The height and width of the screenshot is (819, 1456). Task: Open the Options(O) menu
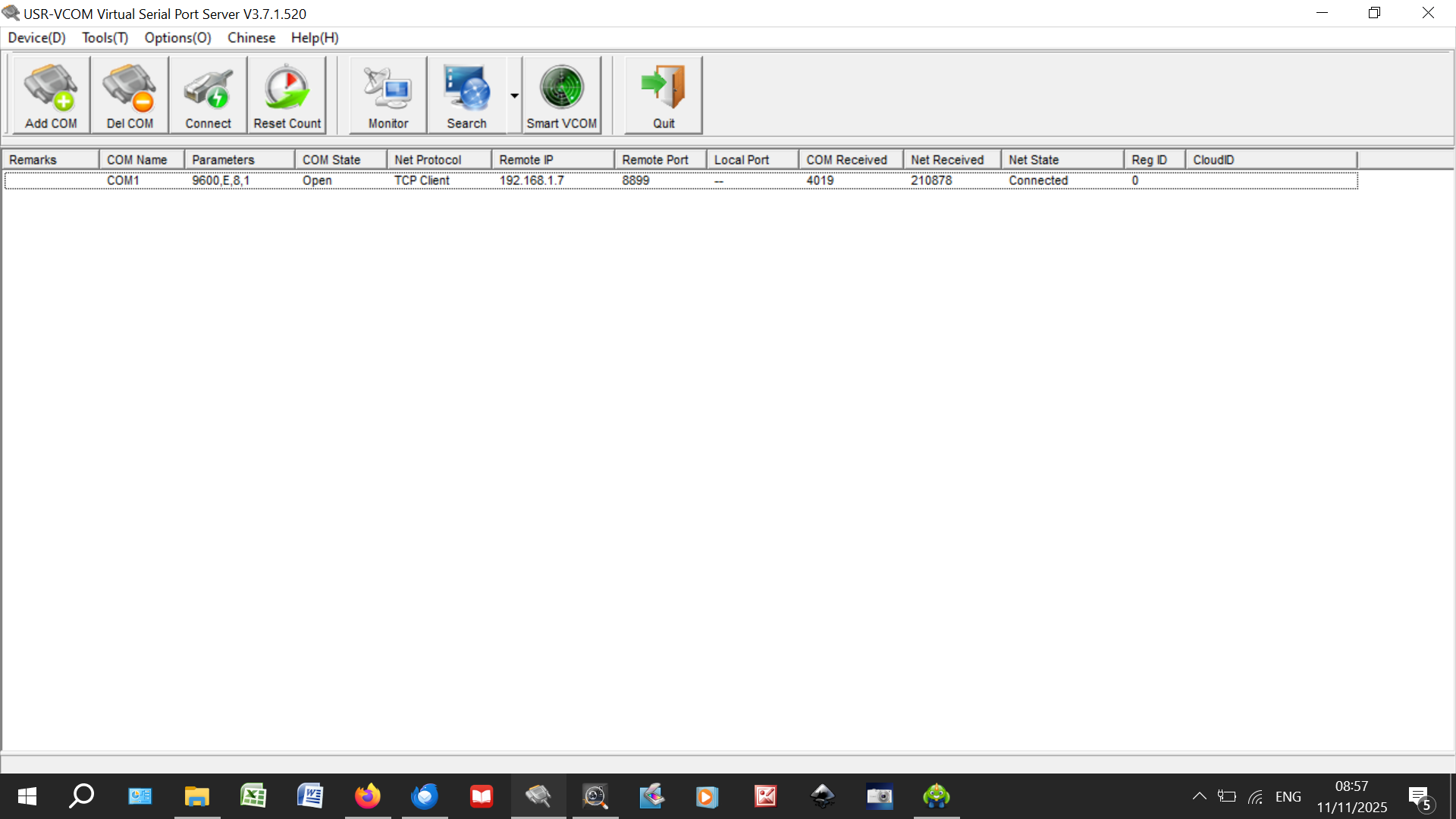tap(177, 38)
